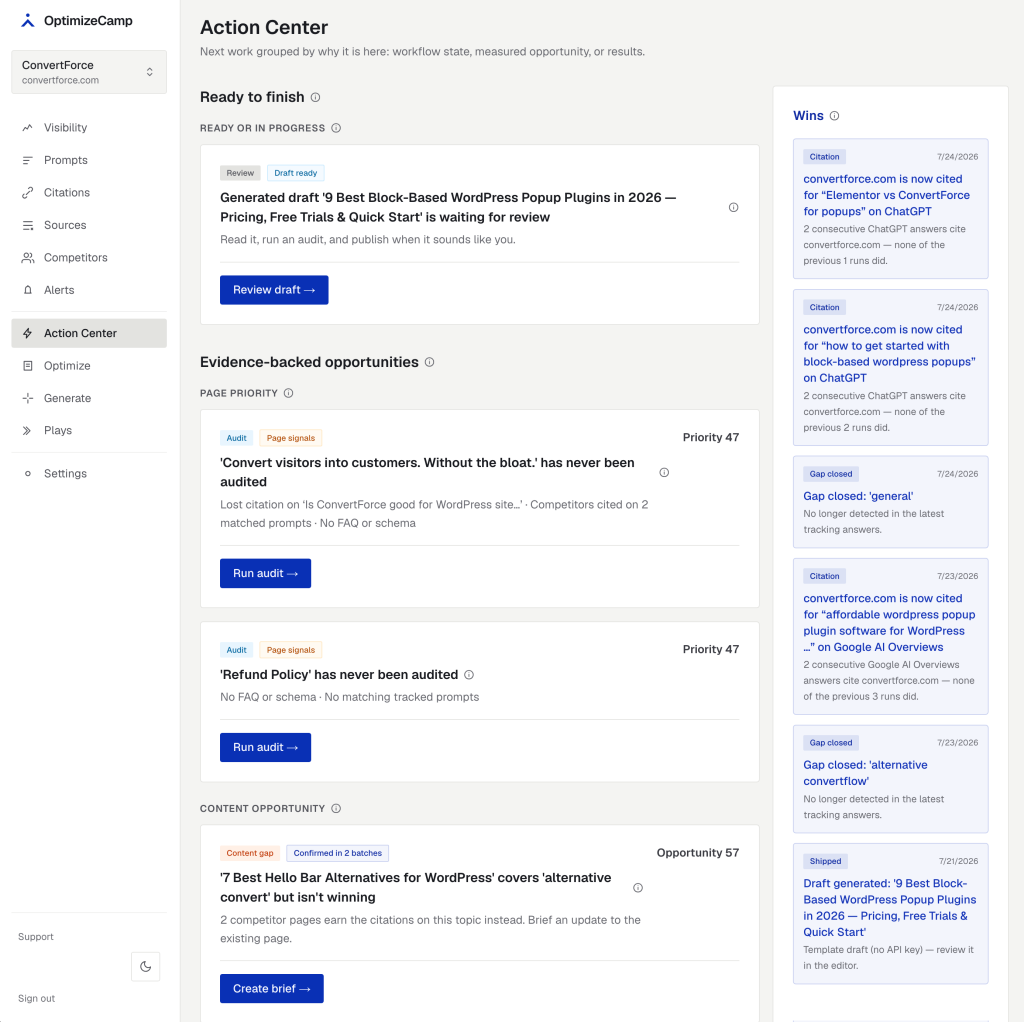Open win about 'Elementor vs ConvertForce' citation

(891, 209)
